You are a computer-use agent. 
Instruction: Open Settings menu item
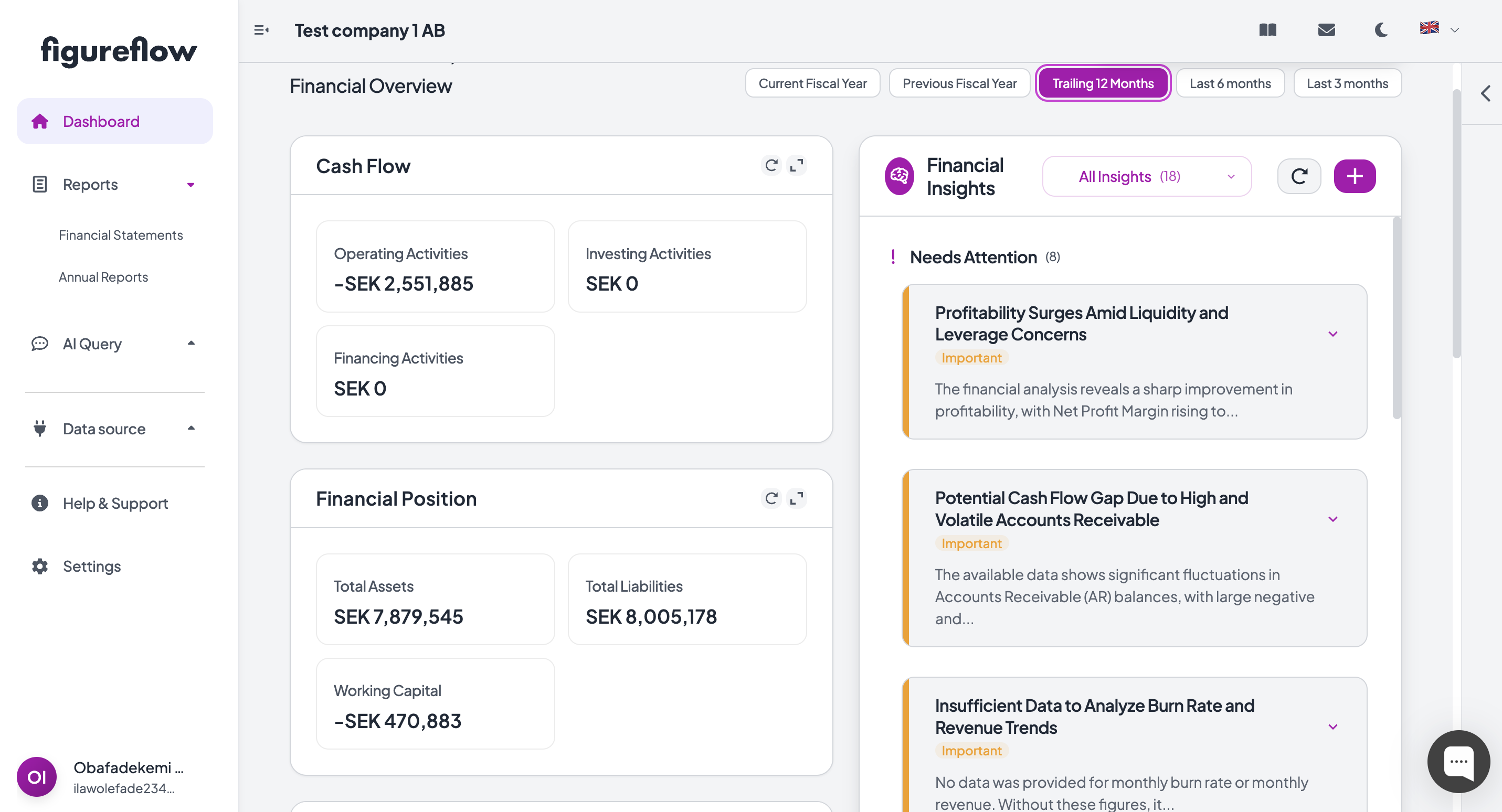click(x=91, y=566)
